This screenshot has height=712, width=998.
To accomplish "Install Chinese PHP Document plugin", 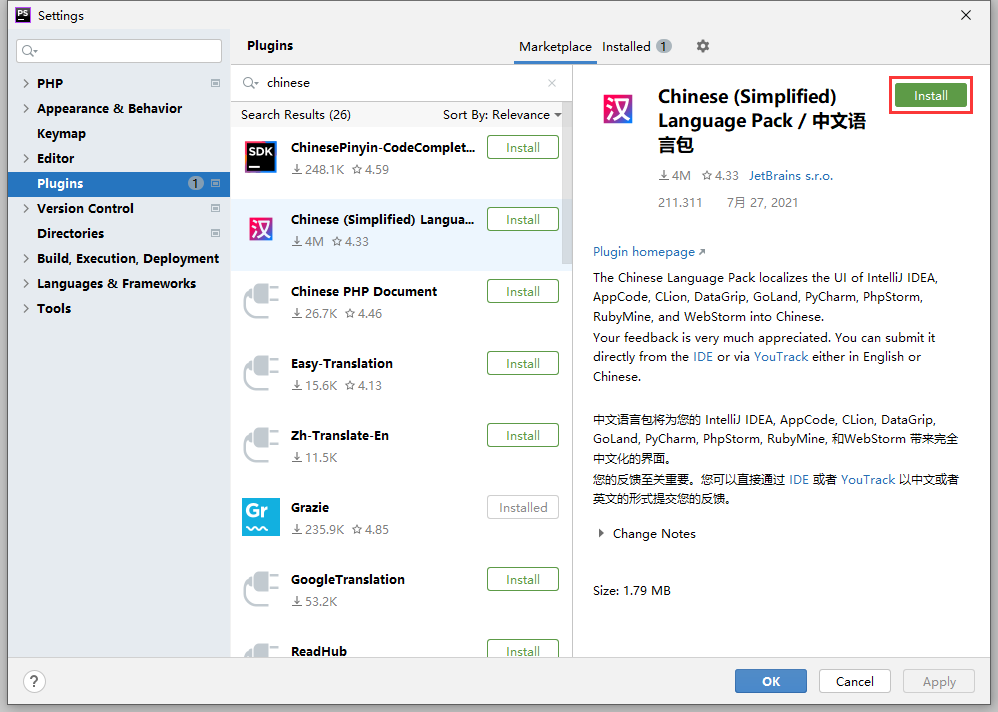I will click(523, 291).
